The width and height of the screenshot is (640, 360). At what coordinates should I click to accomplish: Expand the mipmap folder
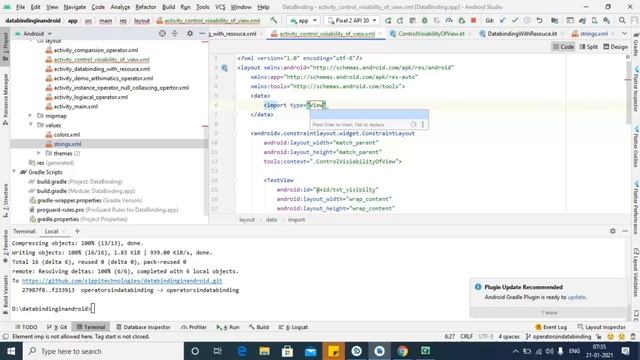pos(30,116)
